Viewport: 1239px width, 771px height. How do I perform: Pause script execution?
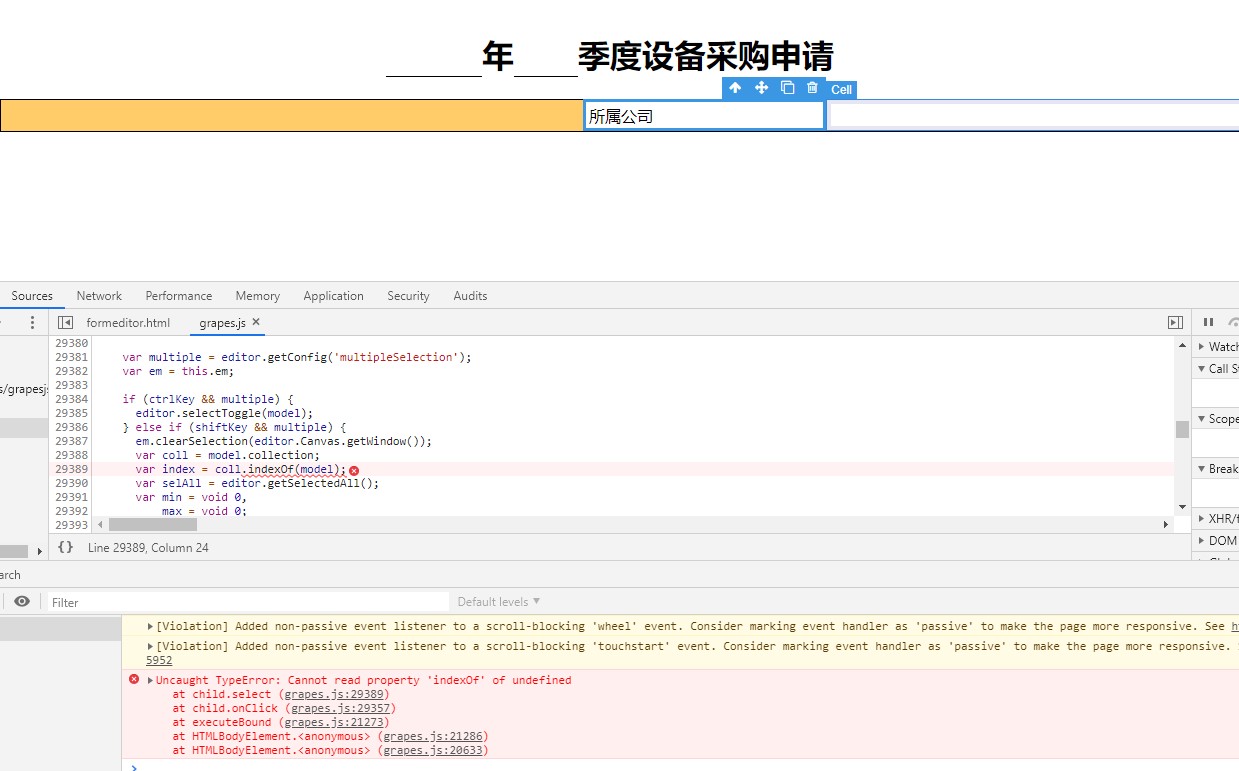(x=1208, y=322)
